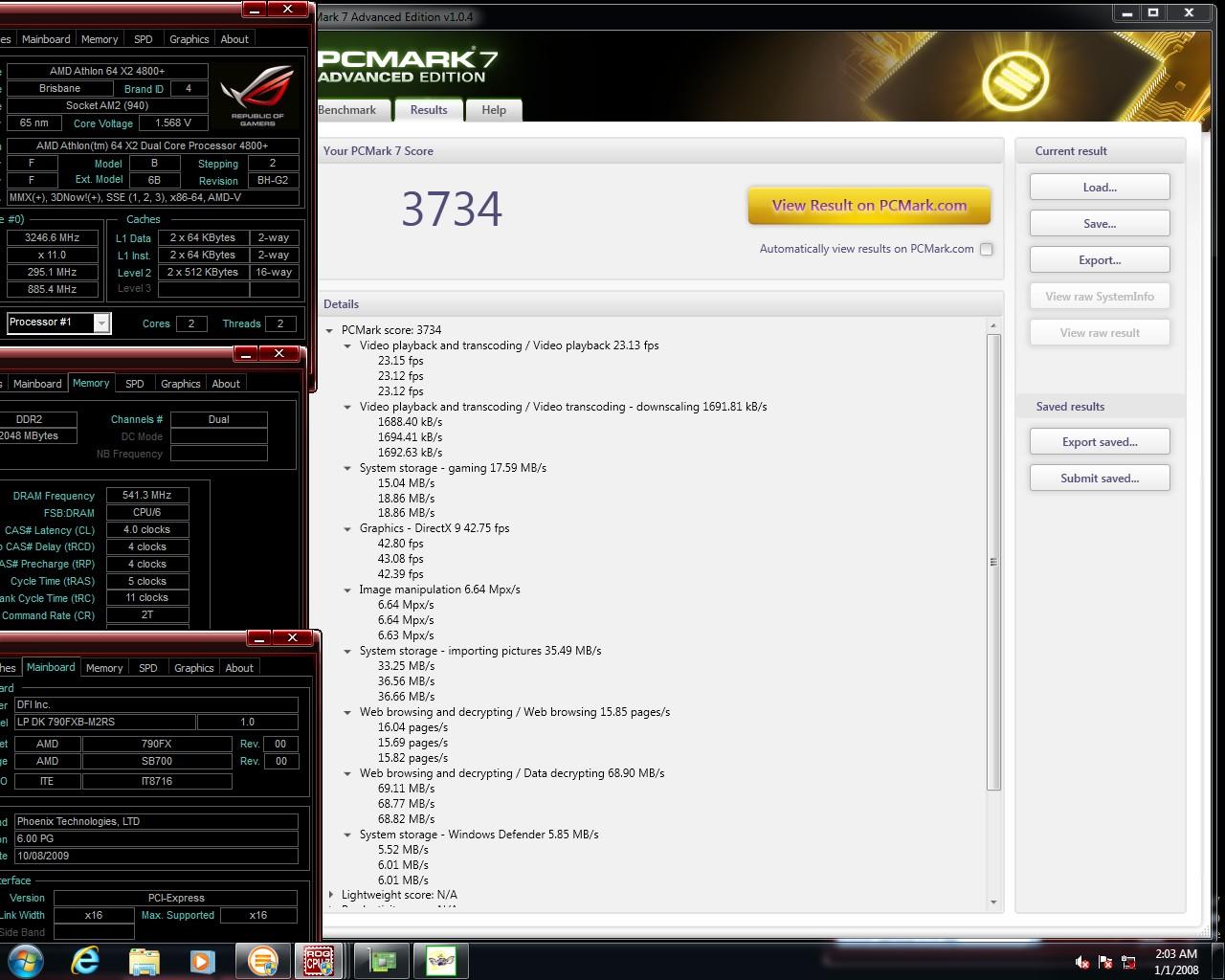Click the 790FX chipset field
This screenshot has width=1225, height=980.
point(157,744)
